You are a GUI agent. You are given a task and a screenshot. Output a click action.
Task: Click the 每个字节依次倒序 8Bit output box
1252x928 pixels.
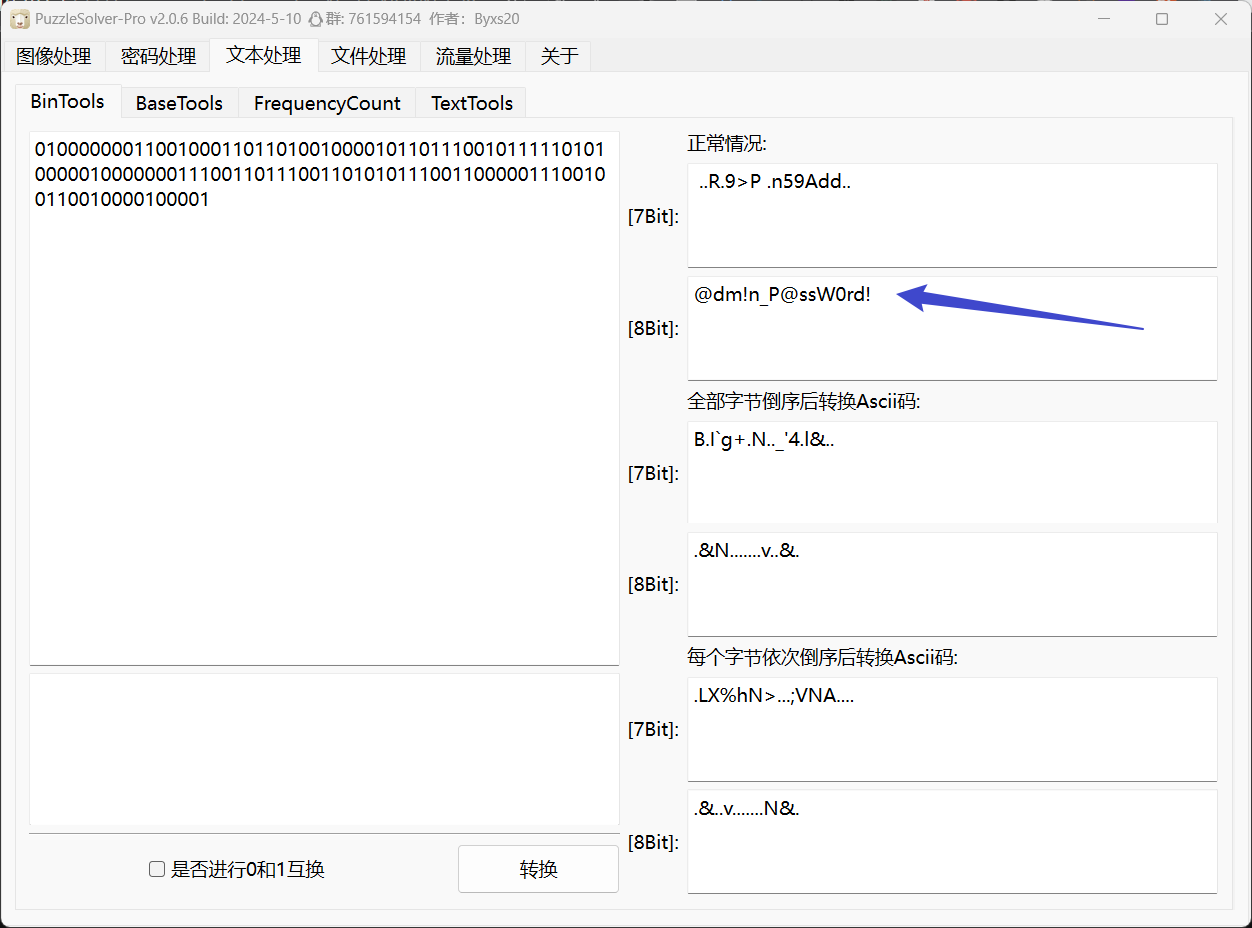952,841
